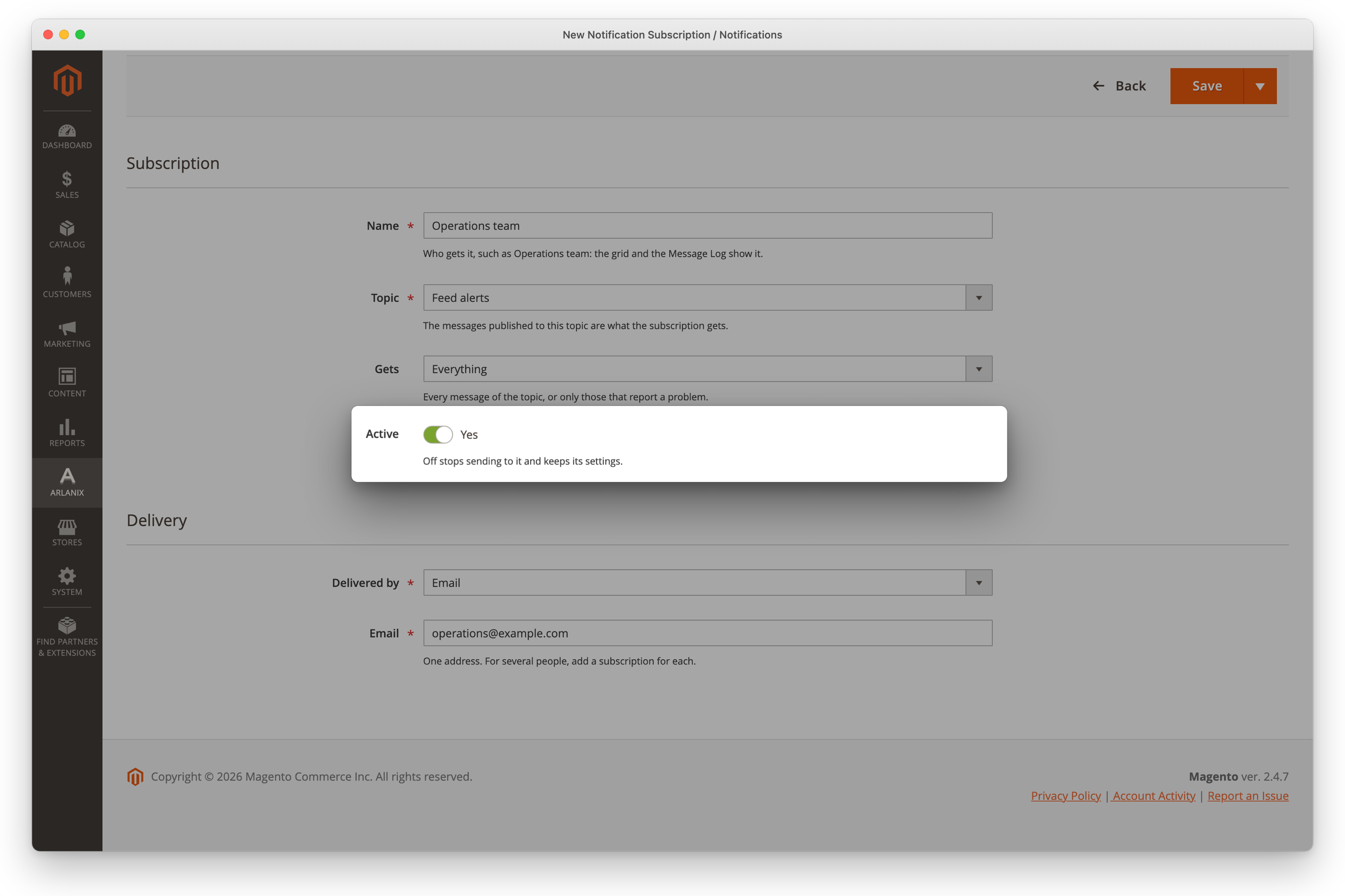Open the Delivered by dropdown showing Email
1345x896 pixels.
[708, 583]
